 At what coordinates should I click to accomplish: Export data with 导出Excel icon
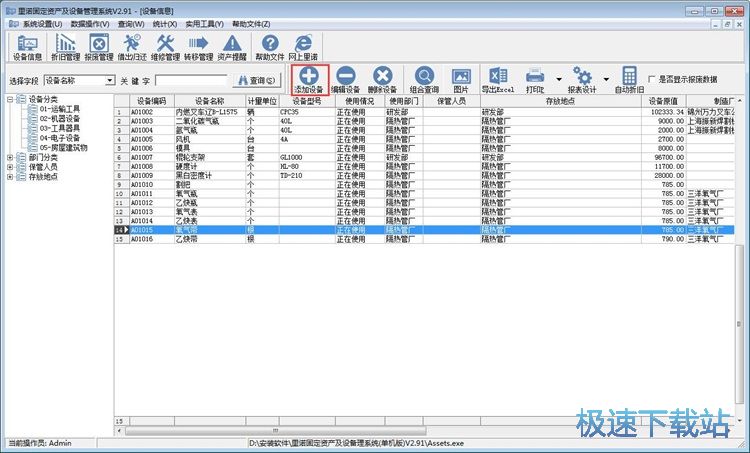click(497, 76)
